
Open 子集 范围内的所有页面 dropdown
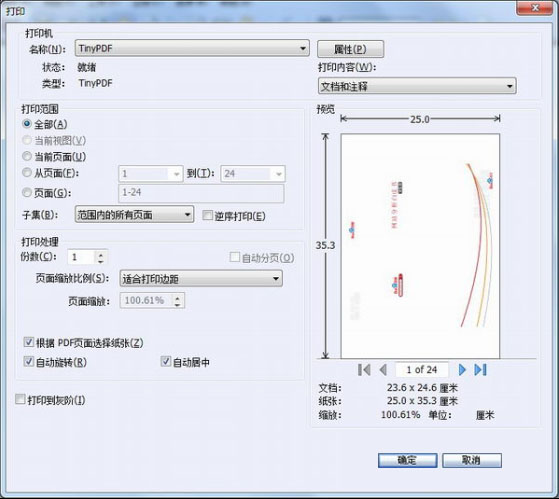click(134, 215)
